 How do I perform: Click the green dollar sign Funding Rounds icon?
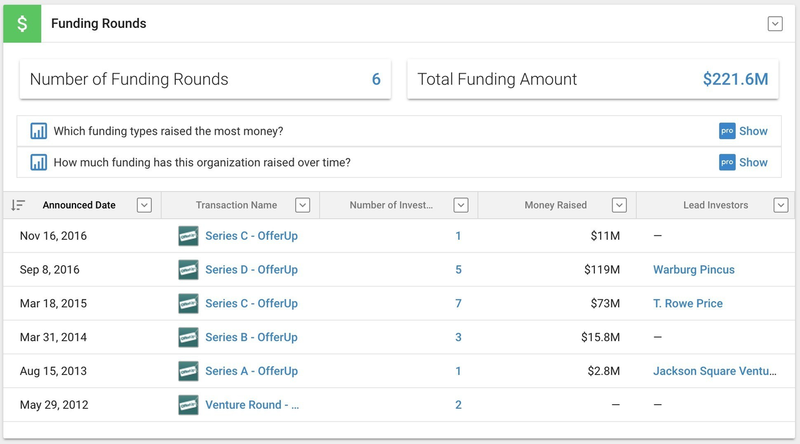tap(22, 23)
